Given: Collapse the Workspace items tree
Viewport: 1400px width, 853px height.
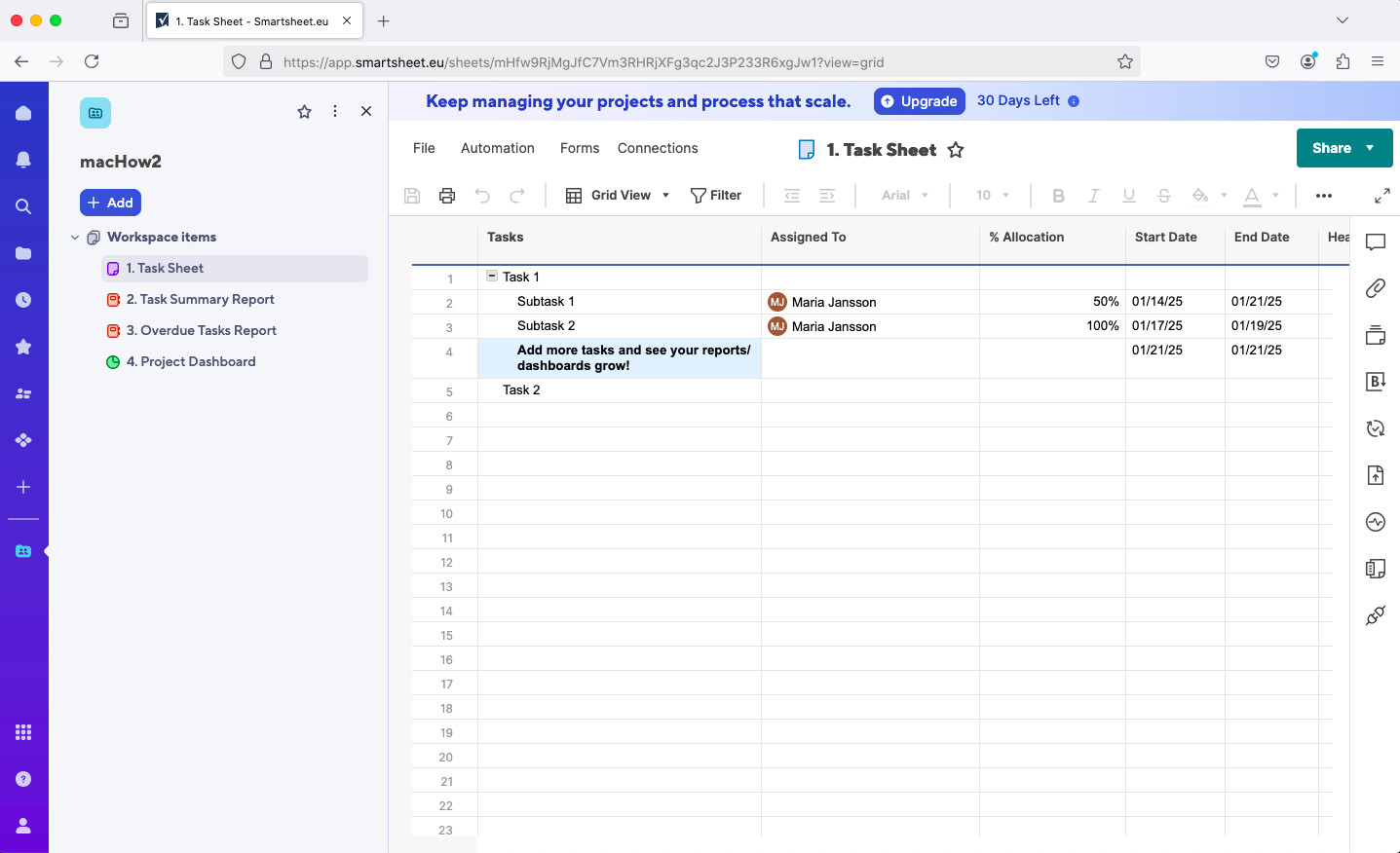Looking at the screenshot, I should coord(75,237).
